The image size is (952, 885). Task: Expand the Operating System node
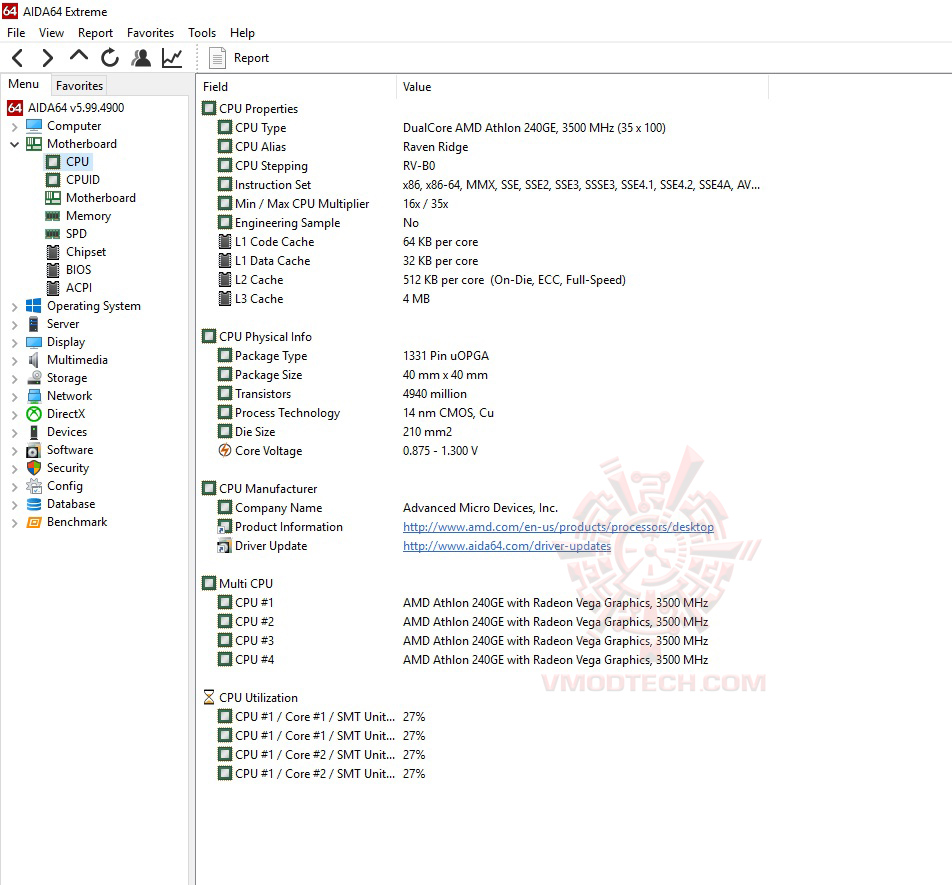point(15,307)
